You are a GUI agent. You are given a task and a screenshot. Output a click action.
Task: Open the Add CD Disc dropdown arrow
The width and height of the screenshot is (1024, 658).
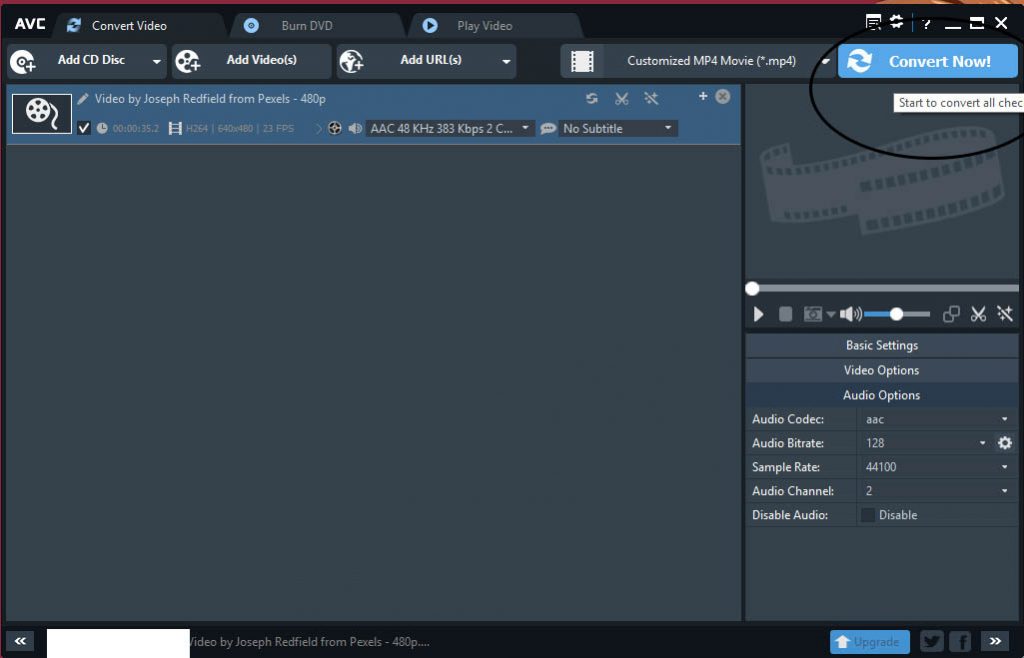click(x=157, y=61)
